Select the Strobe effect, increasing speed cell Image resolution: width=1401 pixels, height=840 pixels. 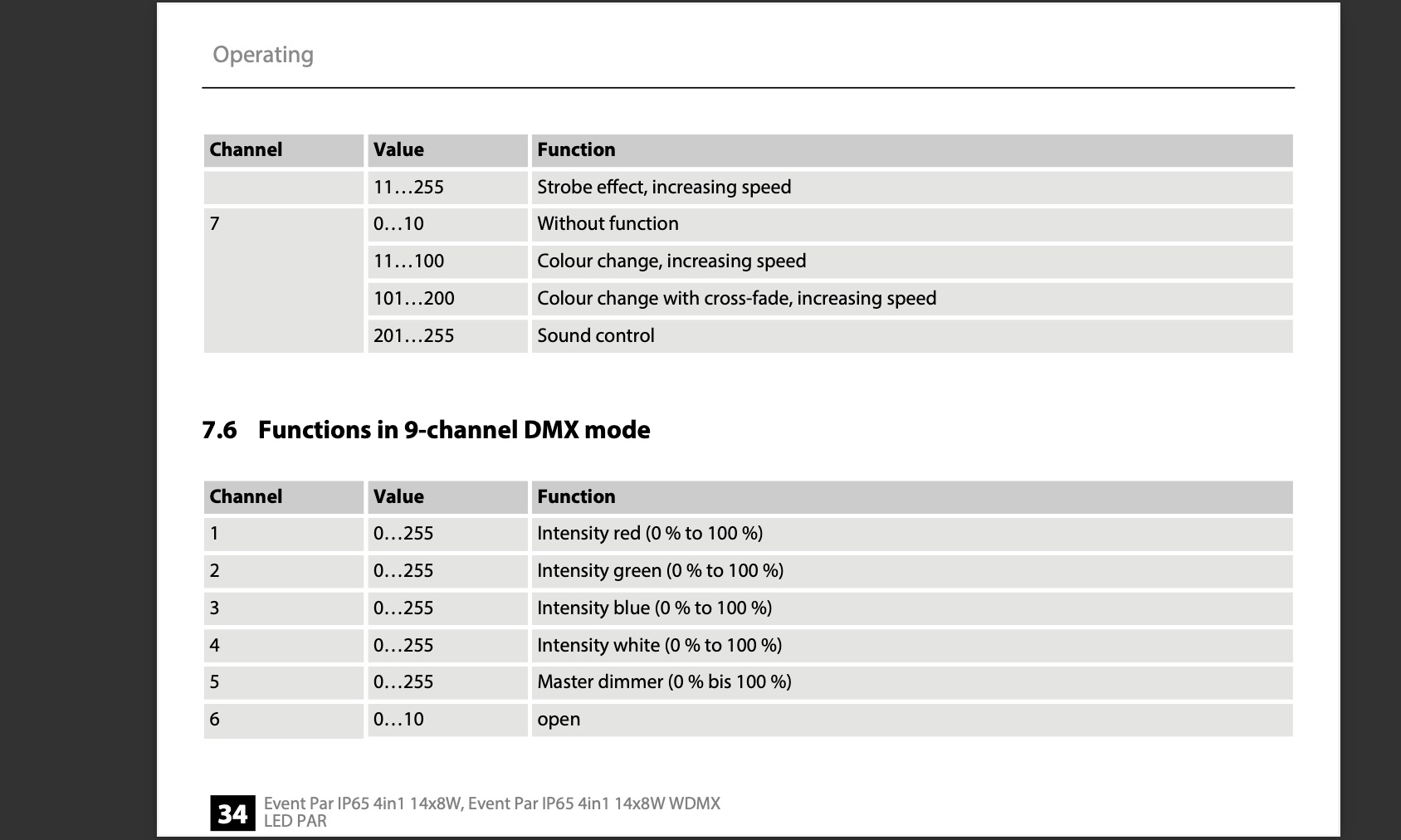click(x=912, y=187)
